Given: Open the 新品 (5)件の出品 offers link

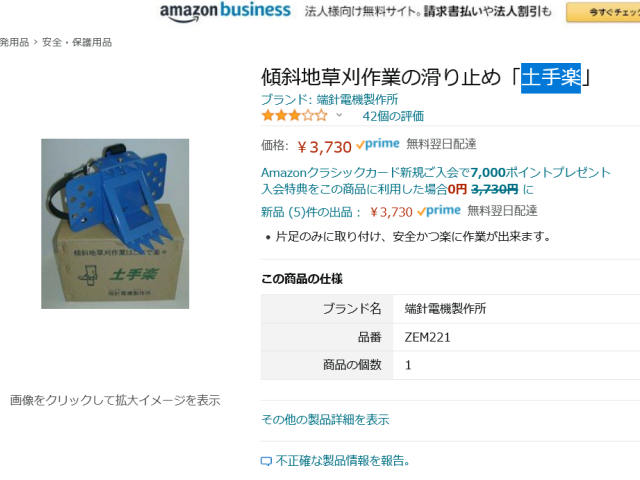Looking at the screenshot, I should [x=311, y=212].
